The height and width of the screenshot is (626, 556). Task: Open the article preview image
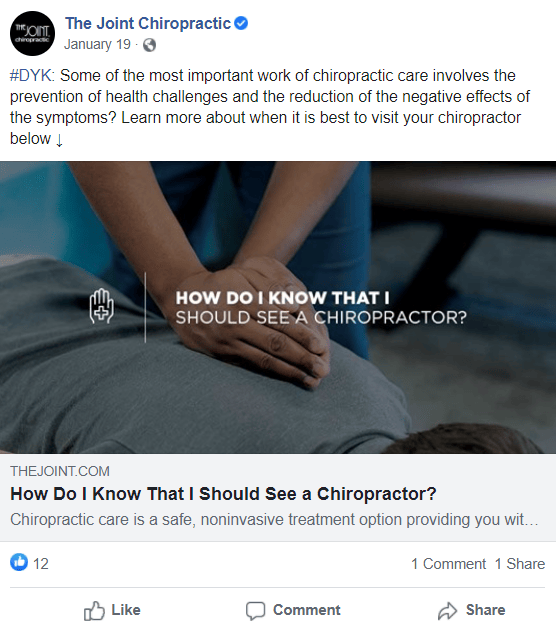point(278,307)
